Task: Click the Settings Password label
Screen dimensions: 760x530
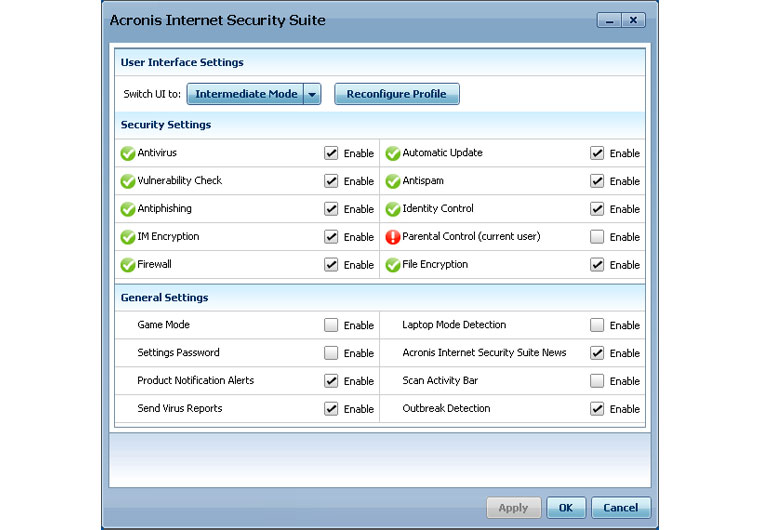Action: [178, 353]
